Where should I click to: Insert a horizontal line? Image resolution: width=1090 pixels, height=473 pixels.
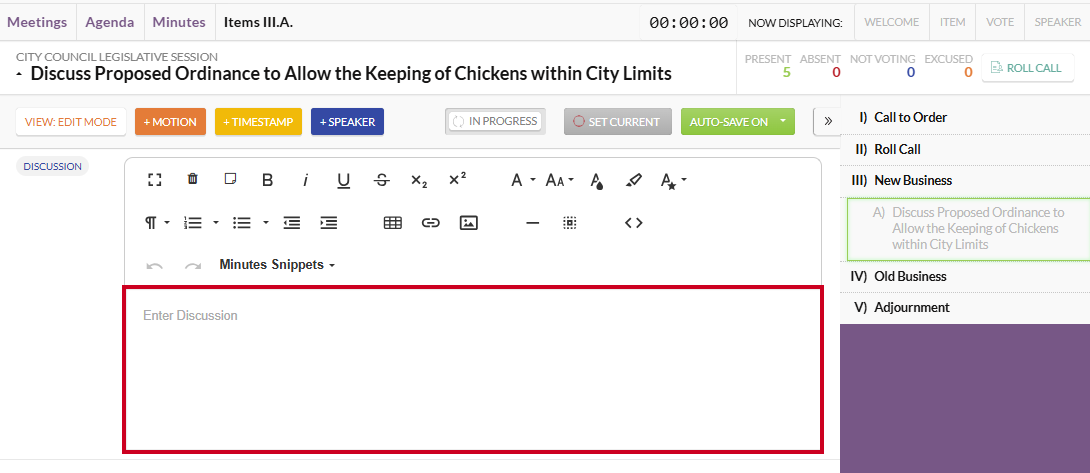click(532, 223)
